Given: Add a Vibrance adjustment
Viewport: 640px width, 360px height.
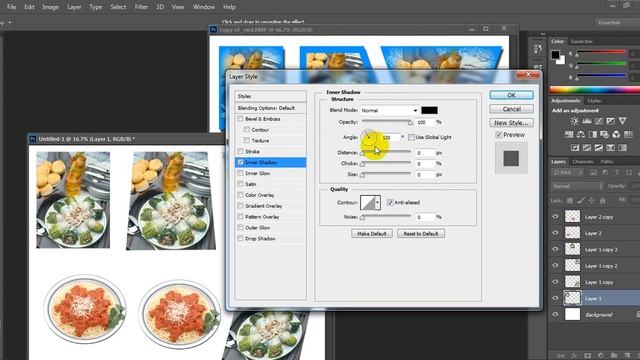Looking at the screenshot, I should click(622, 121).
